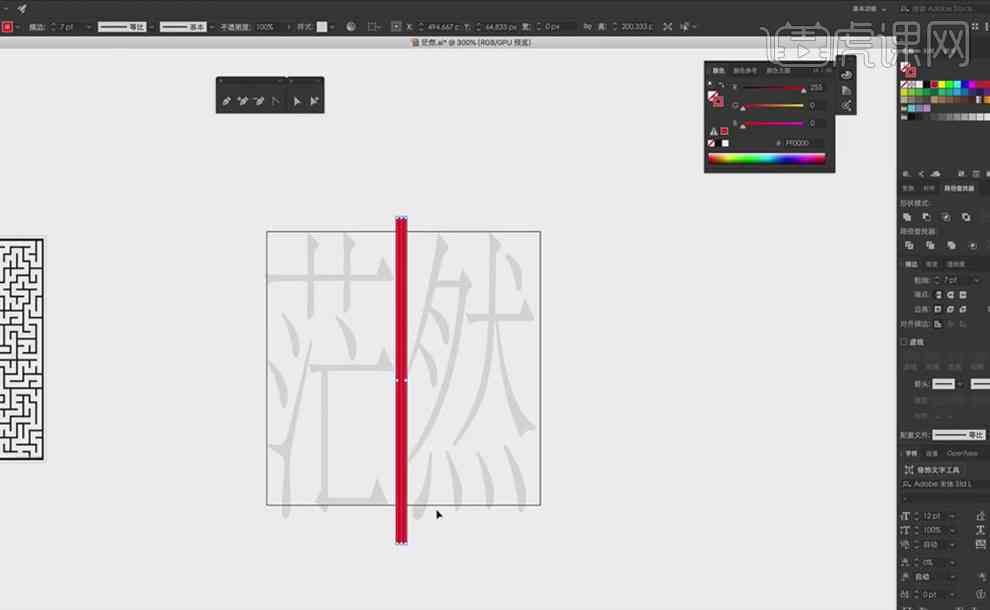Click the width value field
990x610 pixels.
(x=559, y=27)
